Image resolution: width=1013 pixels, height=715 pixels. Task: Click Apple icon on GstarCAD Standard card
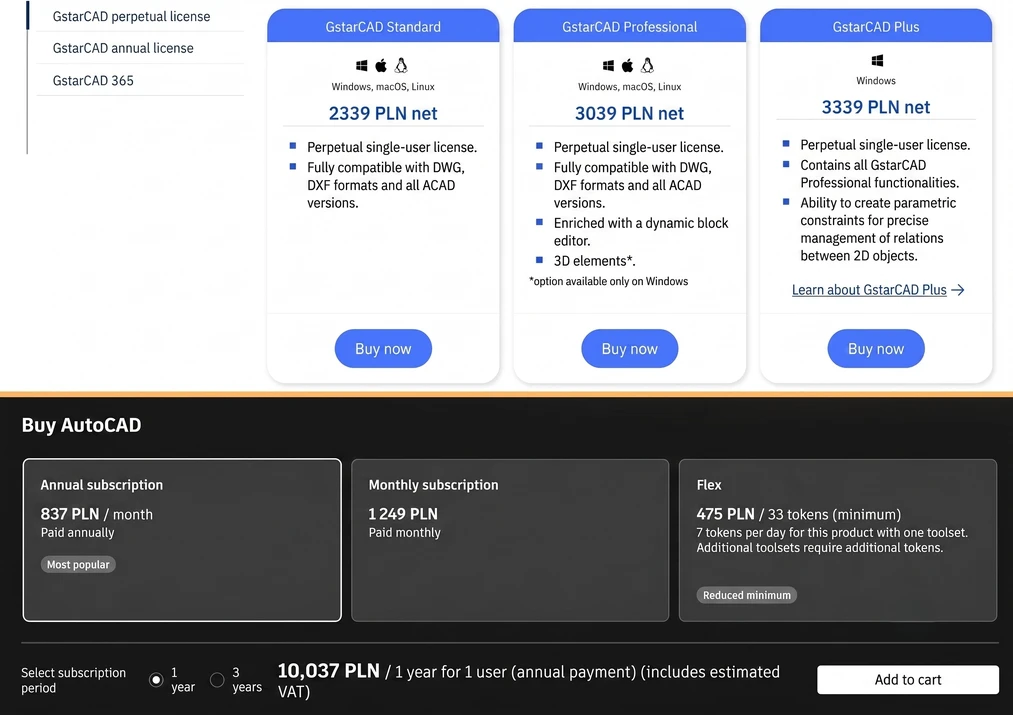tap(381, 65)
